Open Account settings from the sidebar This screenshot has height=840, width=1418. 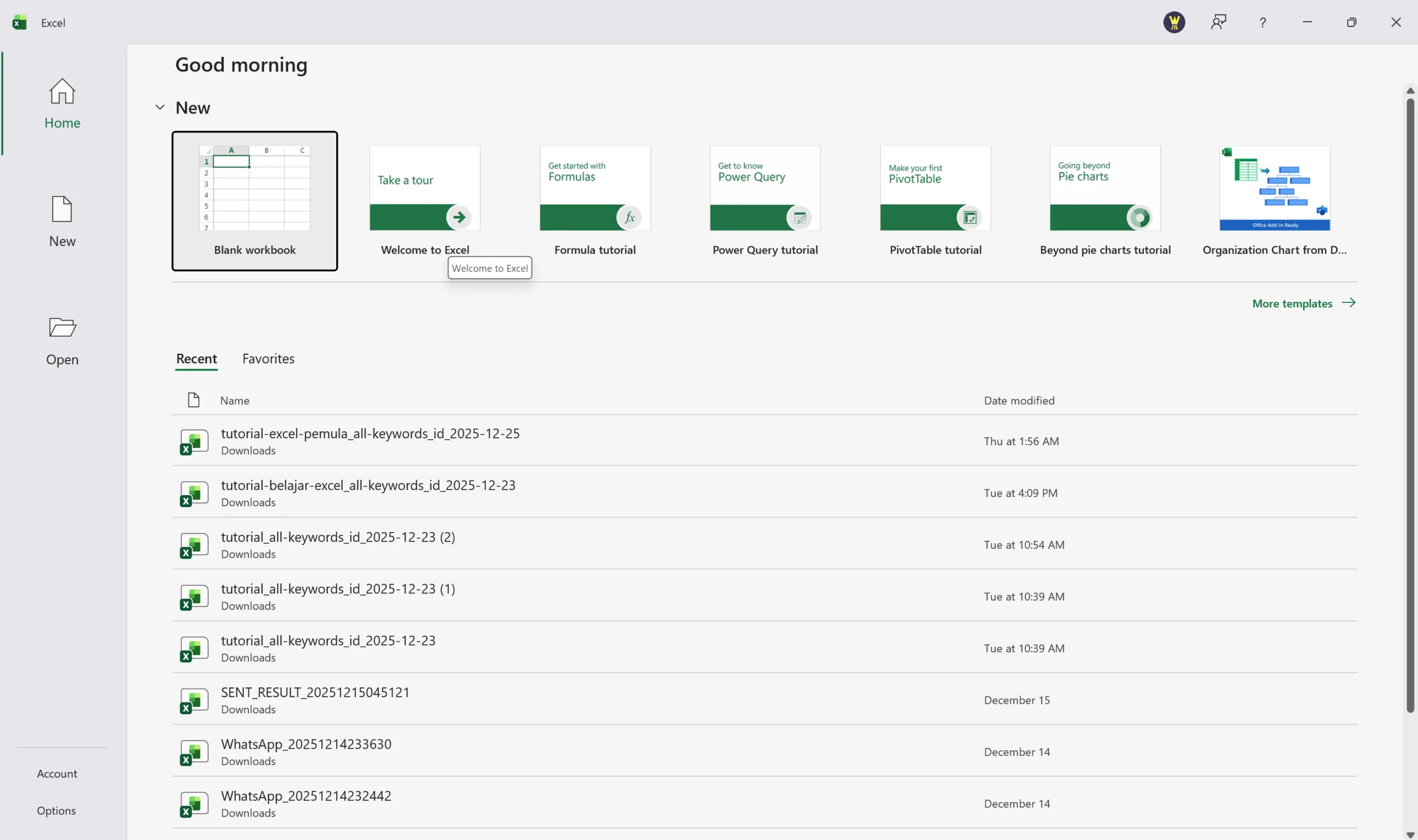(x=56, y=773)
